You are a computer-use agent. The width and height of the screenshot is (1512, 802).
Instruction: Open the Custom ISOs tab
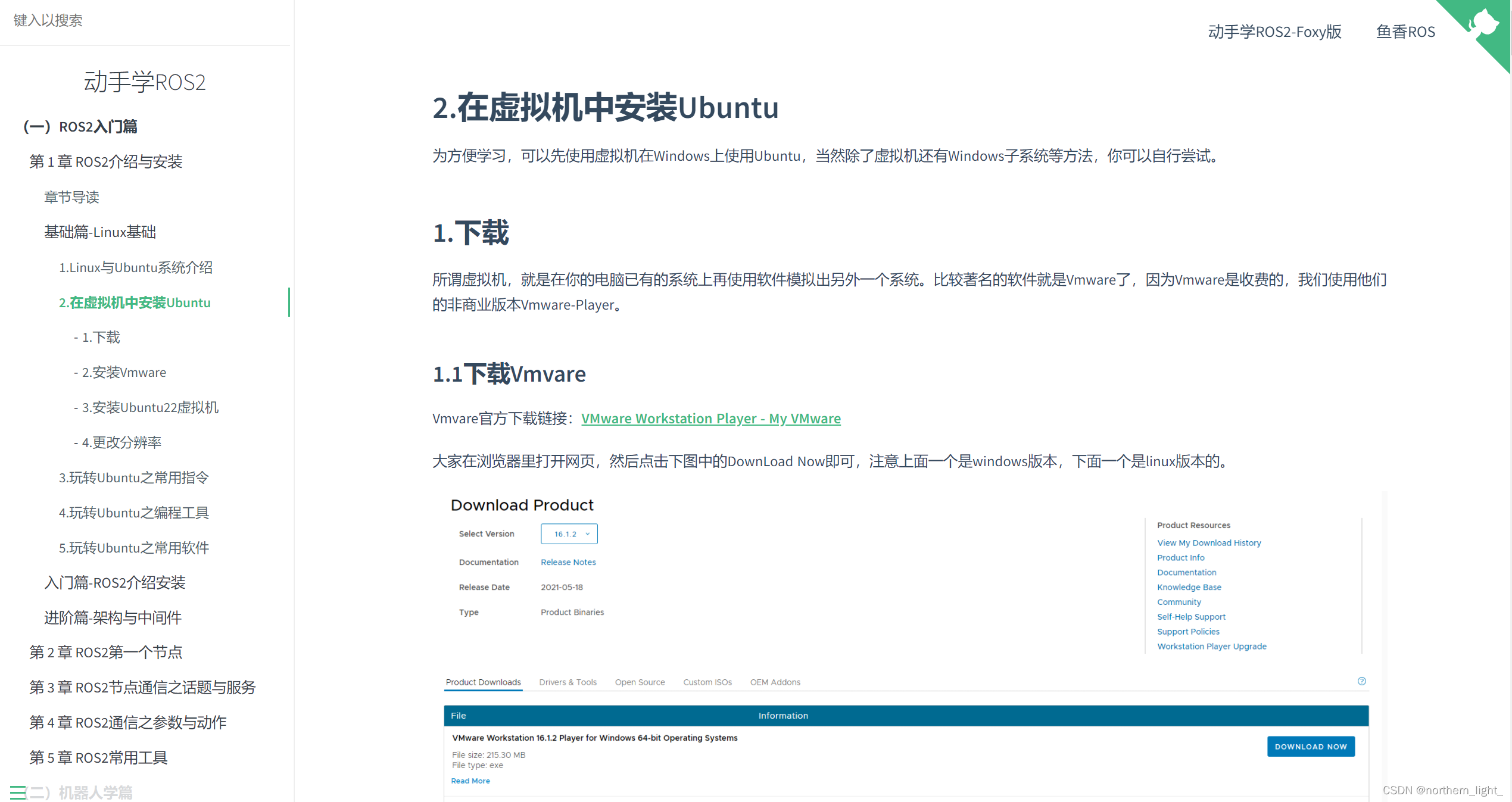[707, 682]
